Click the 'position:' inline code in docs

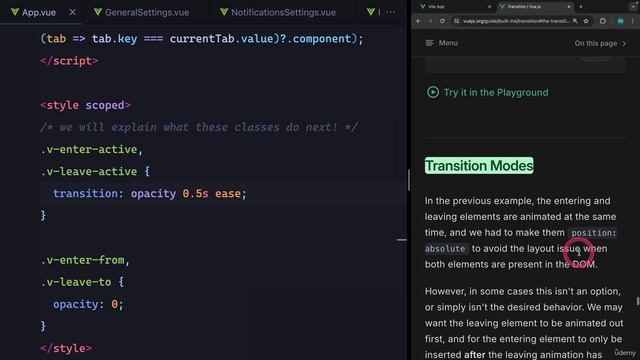click(x=593, y=233)
